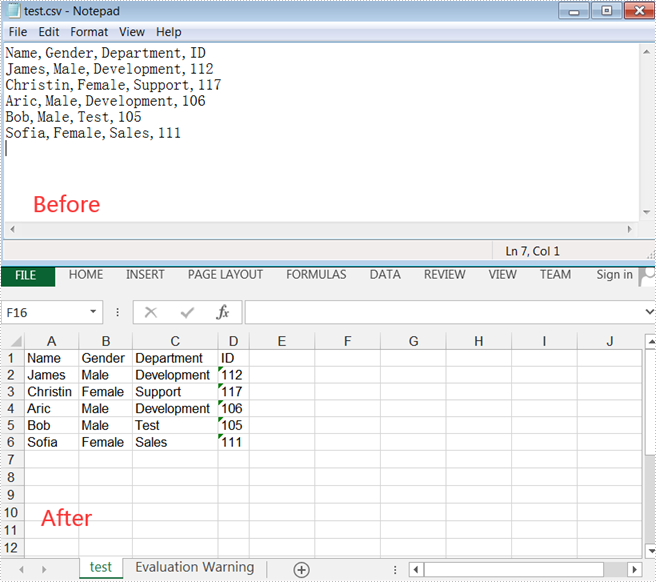Image resolution: width=656 pixels, height=582 pixels.
Task: Select cell with ID 112
Action: tap(233, 375)
